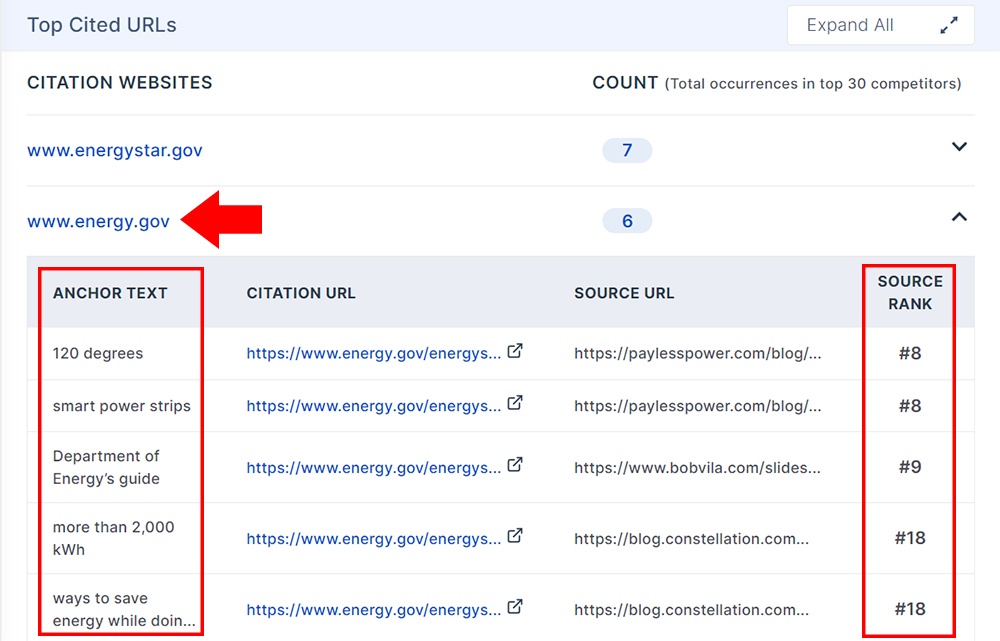
Task: Click the 'Top Cited URLs' panel title
Action: pyautogui.click(x=102, y=25)
